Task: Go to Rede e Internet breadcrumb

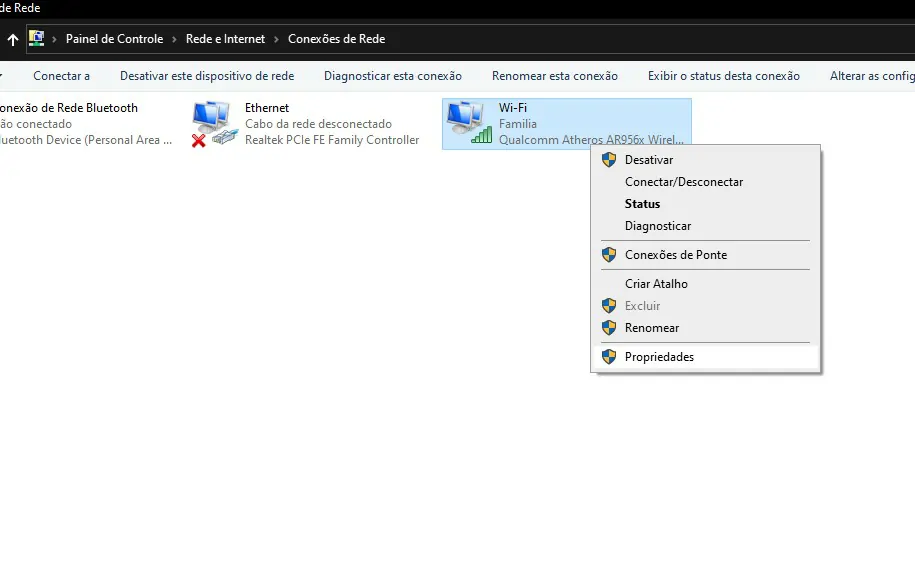Action: pos(225,39)
